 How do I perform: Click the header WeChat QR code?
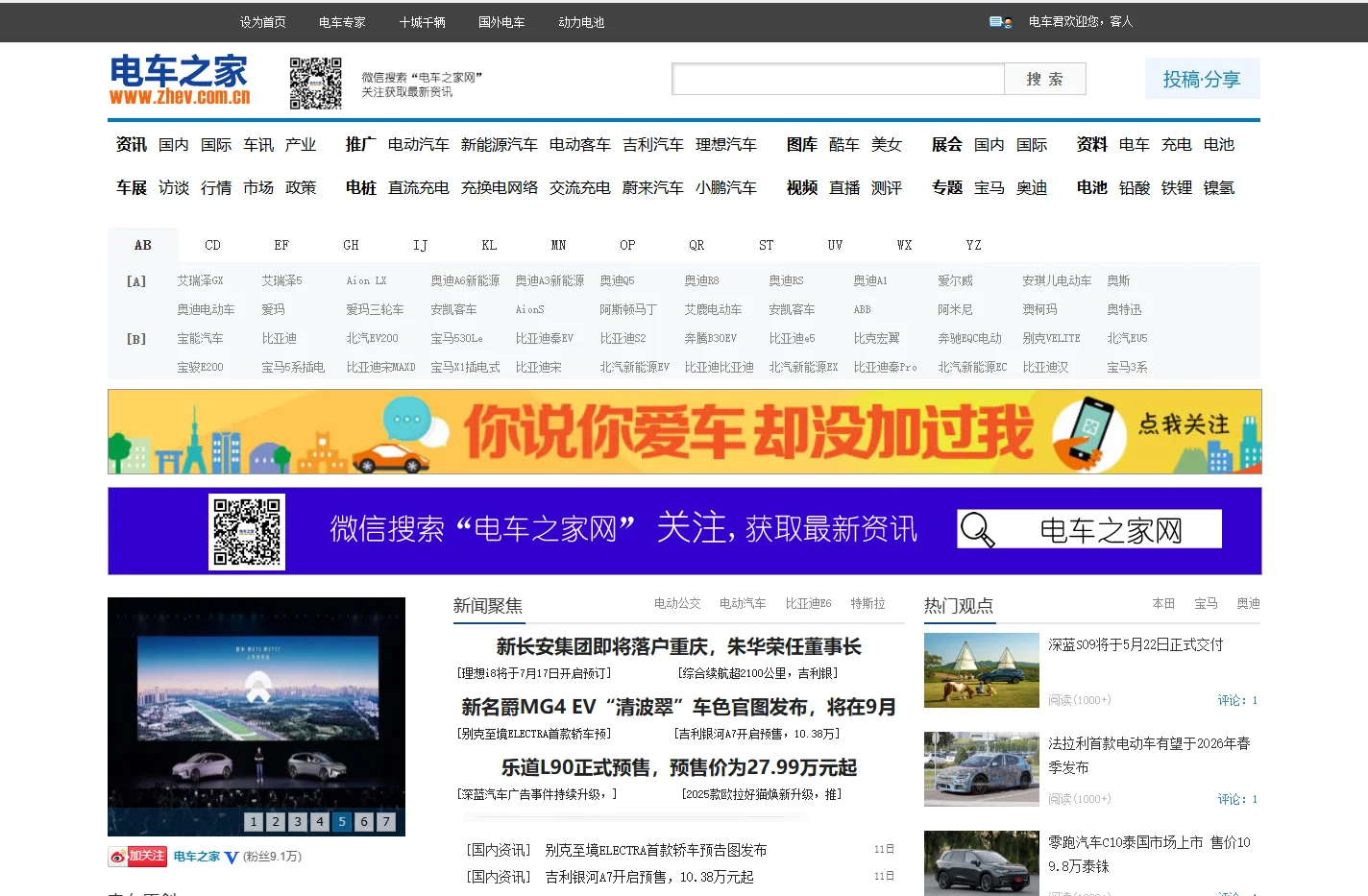[316, 83]
